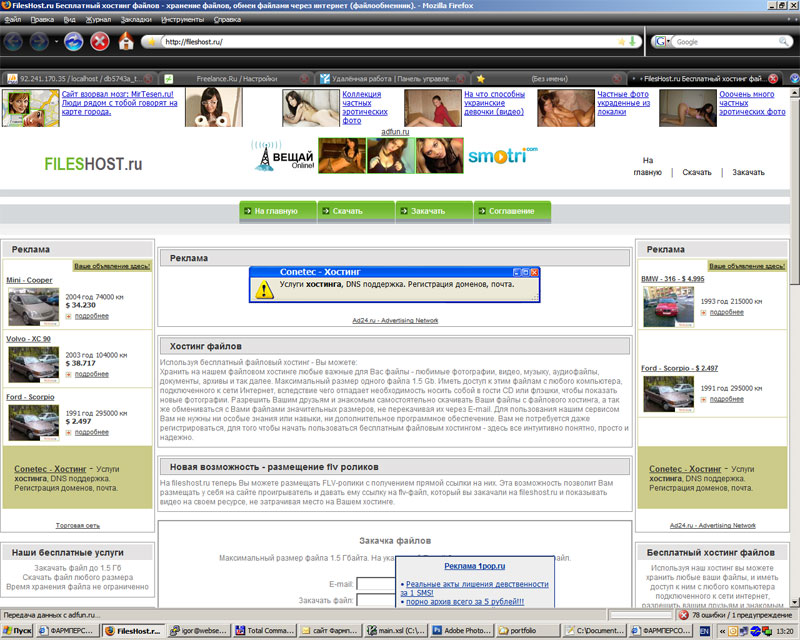Click the Коллекция частных эротических фото link
Screen dimensions: 800x640
click(364, 107)
